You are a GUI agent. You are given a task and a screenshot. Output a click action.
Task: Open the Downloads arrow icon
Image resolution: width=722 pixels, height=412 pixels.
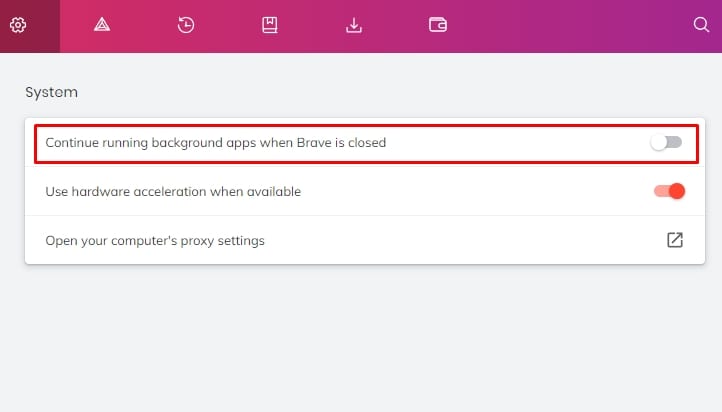pyautogui.click(x=354, y=25)
